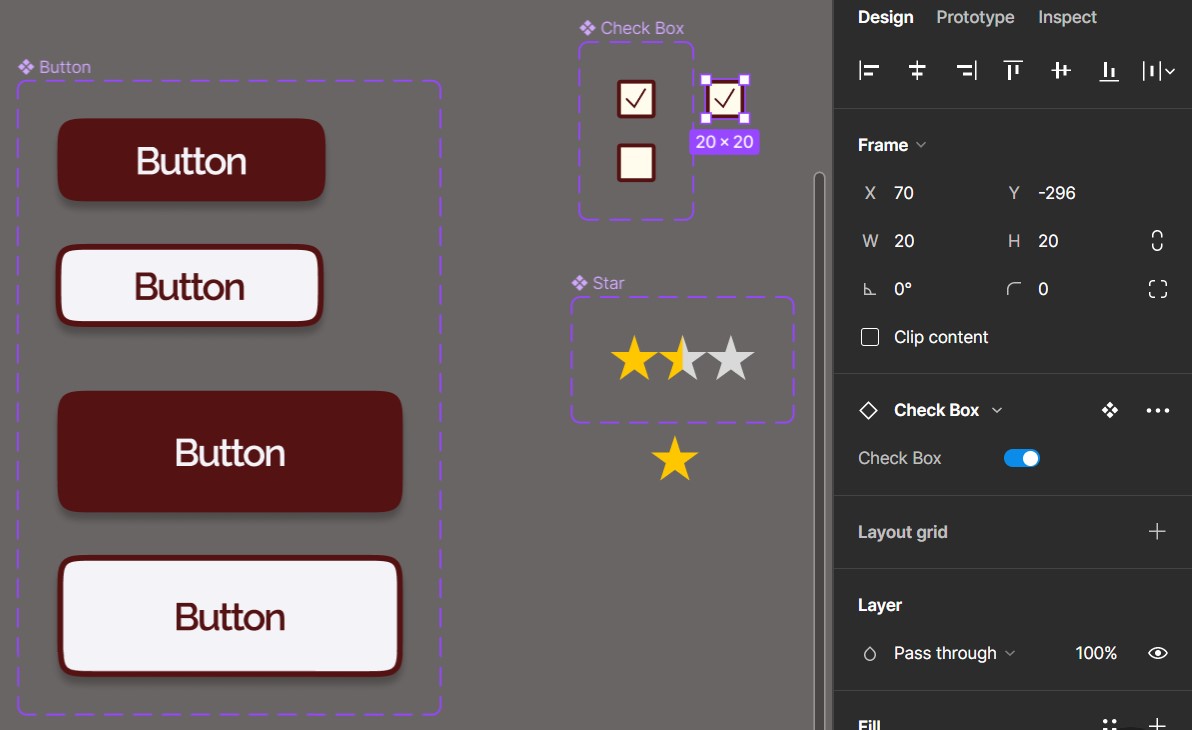Image resolution: width=1192 pixels, height=730 pixels.
Task: Switch to the Prototype tab
Action: pyautogui.click(x=975, y=17)
